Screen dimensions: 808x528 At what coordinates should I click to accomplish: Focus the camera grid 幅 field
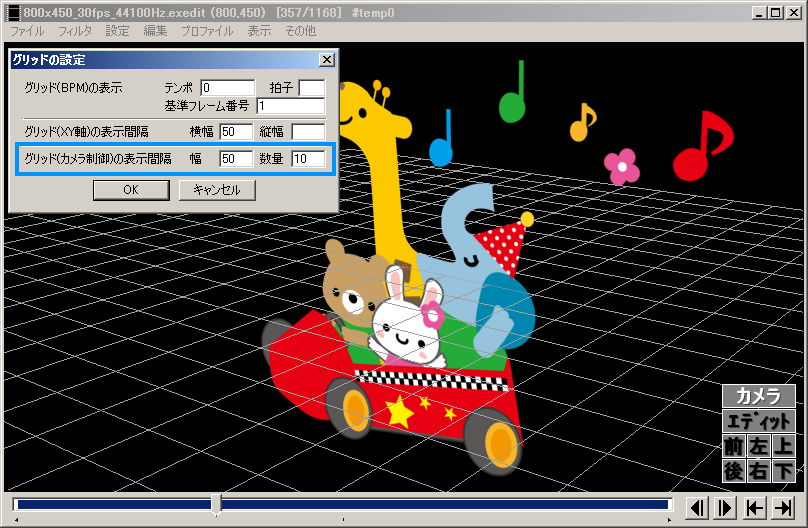click(236, 159)
